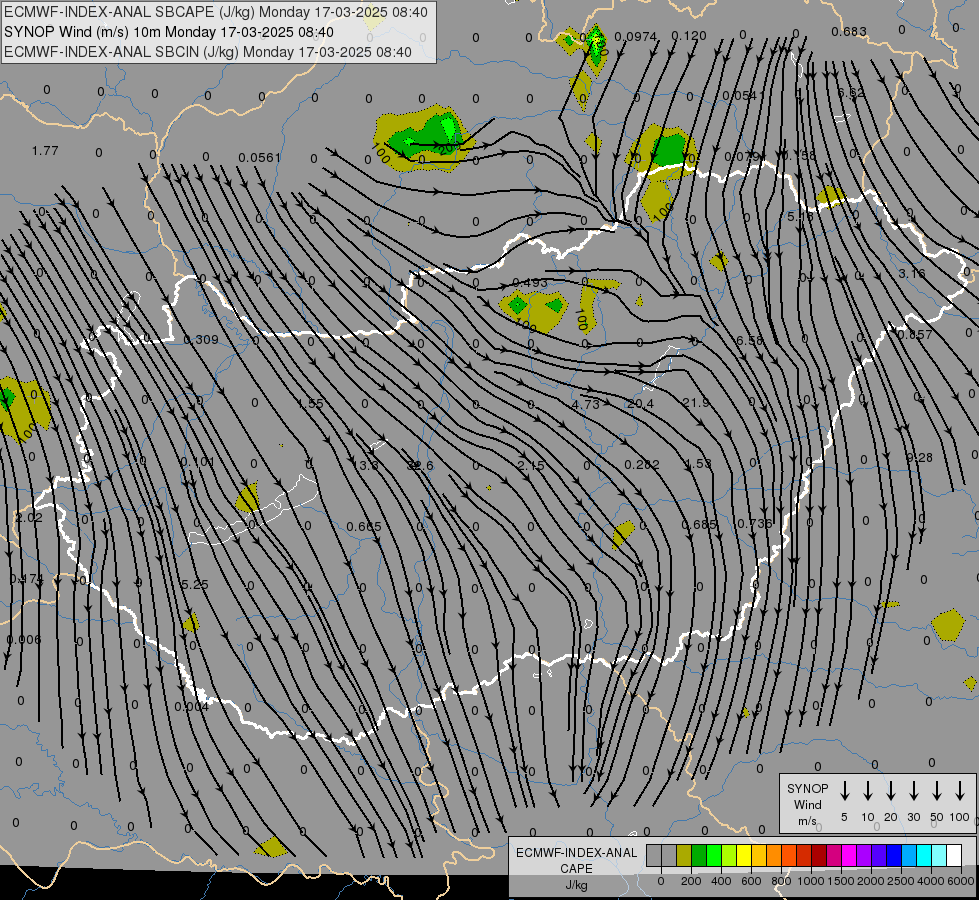Select the olive swatch in the CAPE legend

[684, 856]
